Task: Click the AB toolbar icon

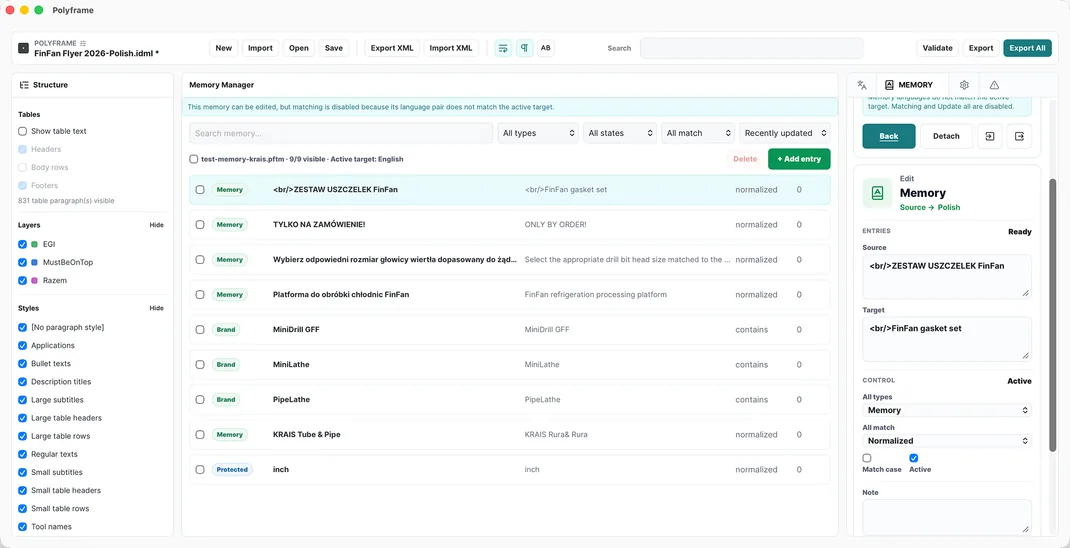Action: (x=545, y=48)
